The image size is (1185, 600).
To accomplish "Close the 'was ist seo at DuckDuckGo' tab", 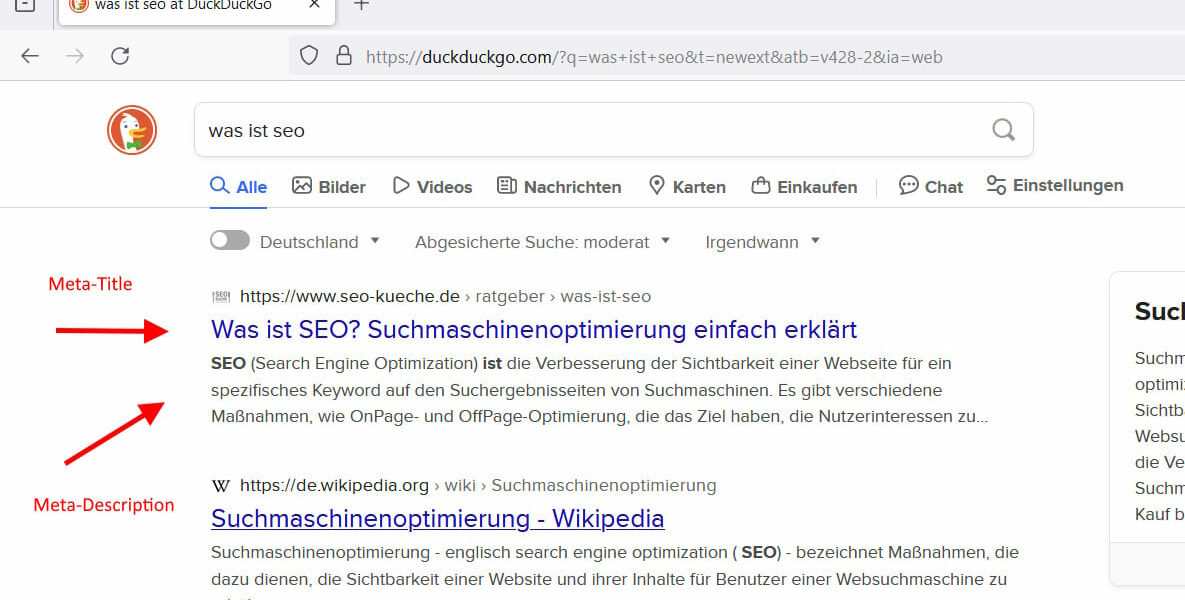I will 314,5.
